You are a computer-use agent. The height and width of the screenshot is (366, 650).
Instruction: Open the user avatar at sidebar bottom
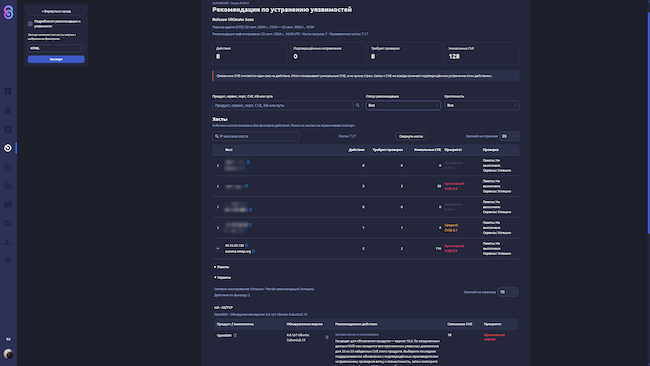(x=8, y=354)
